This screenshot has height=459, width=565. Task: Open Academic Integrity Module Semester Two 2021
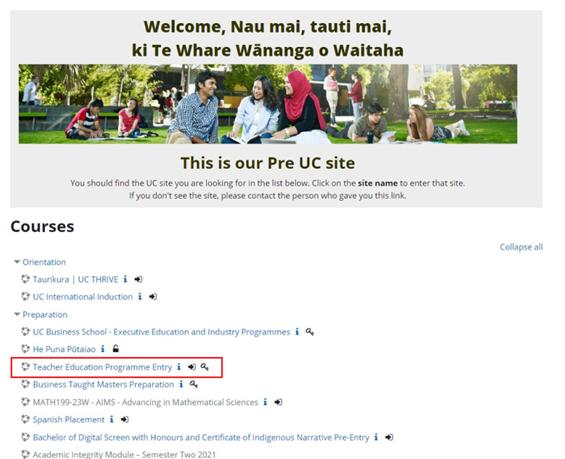point(124,454)
